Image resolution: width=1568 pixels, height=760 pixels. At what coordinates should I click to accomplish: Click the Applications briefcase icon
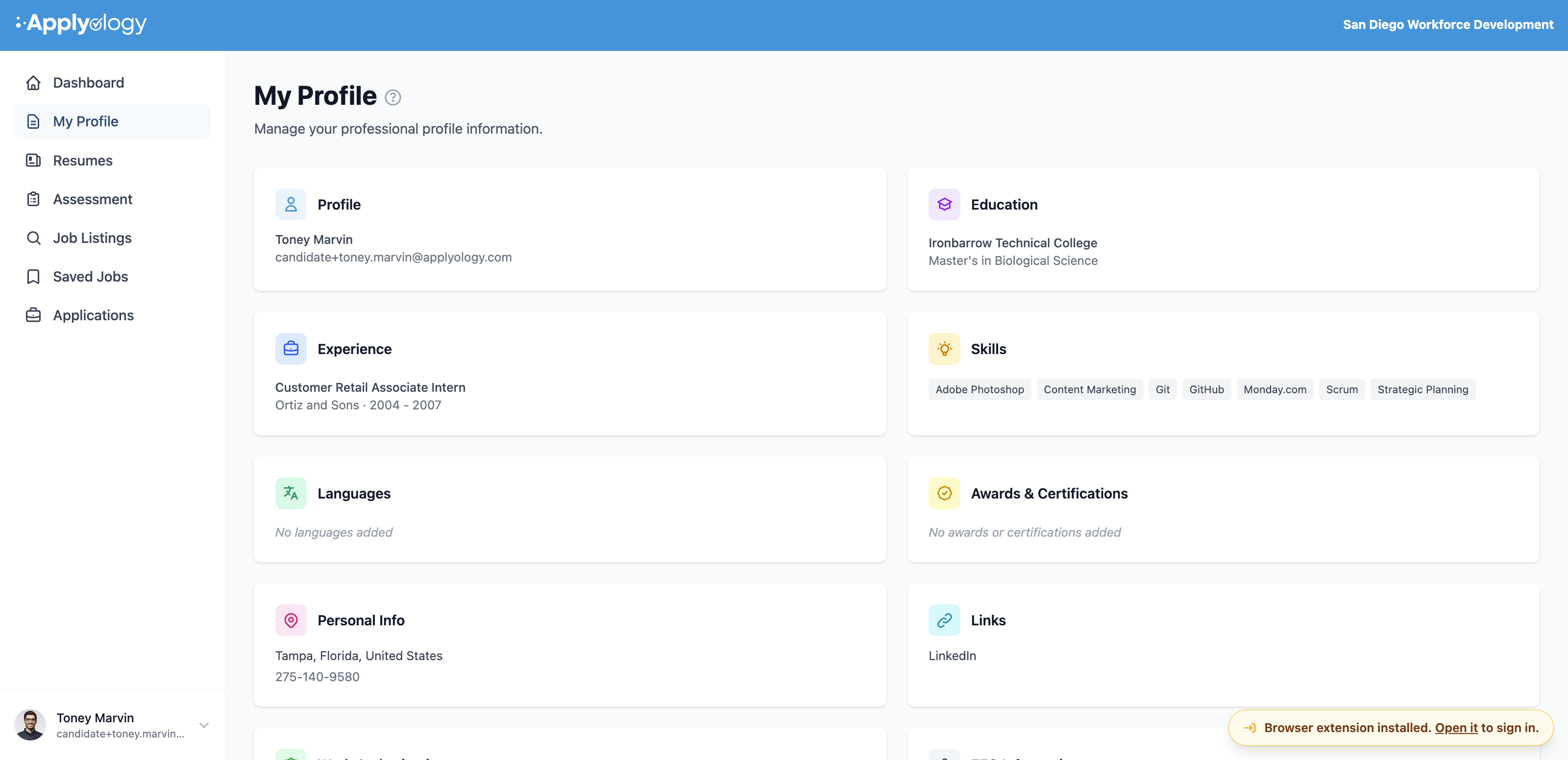(33, 315)
